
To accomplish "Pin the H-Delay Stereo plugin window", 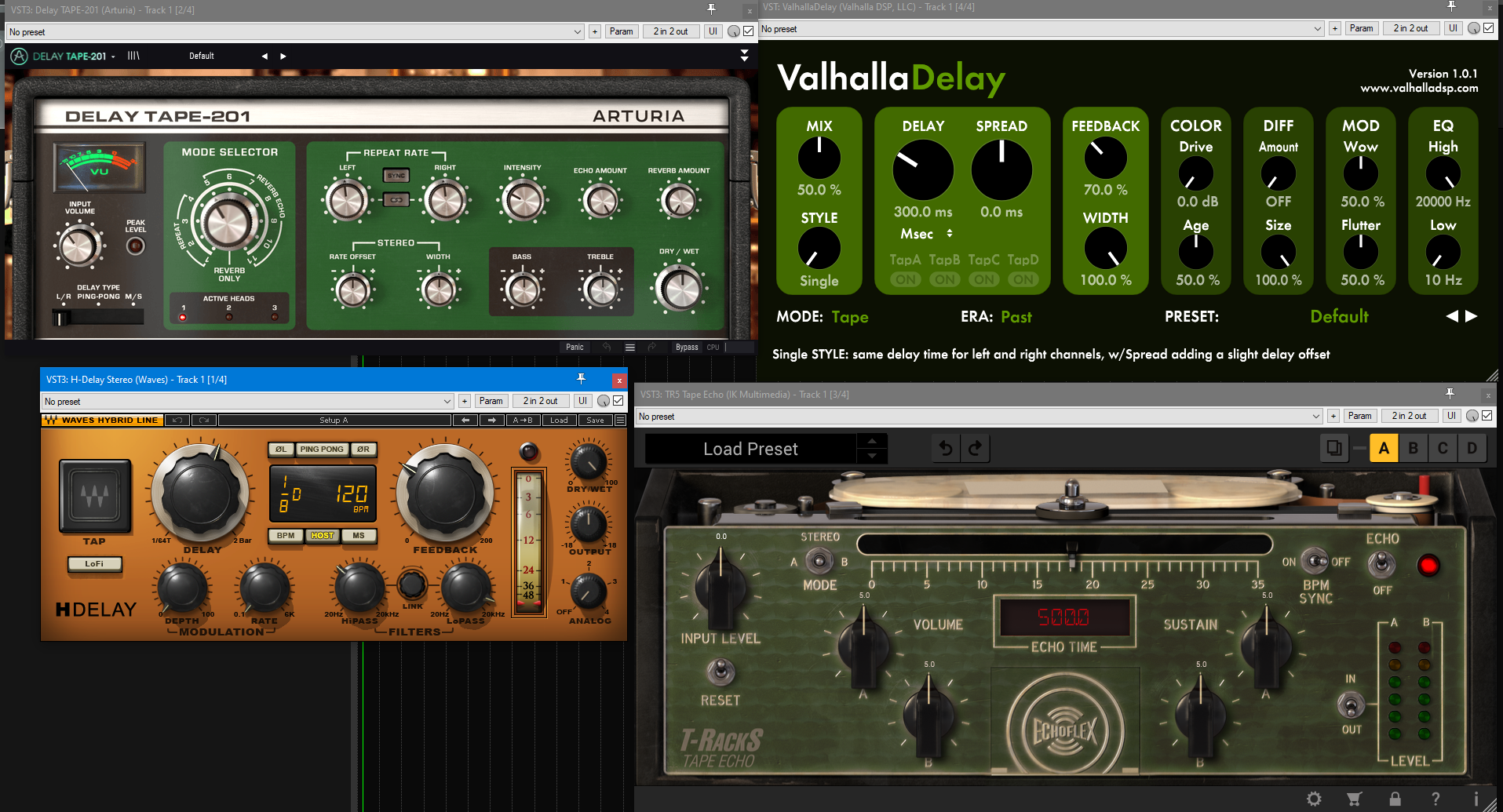I will pyautogui.click(x=582, y=379).
